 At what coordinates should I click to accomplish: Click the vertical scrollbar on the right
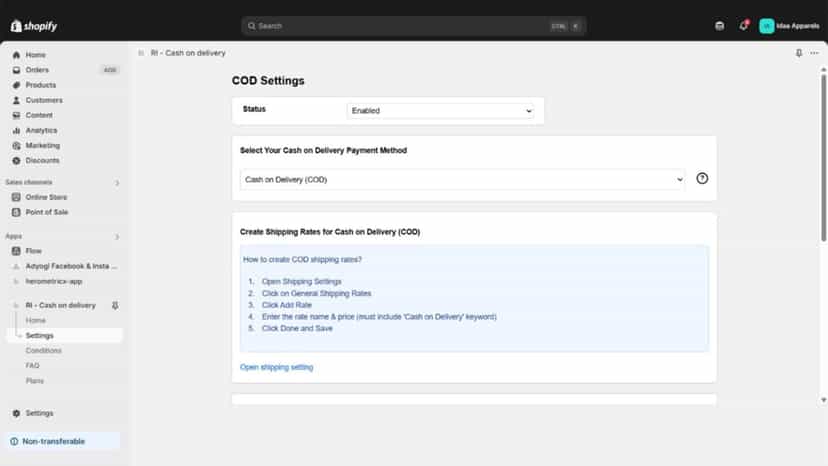point(823,159)
